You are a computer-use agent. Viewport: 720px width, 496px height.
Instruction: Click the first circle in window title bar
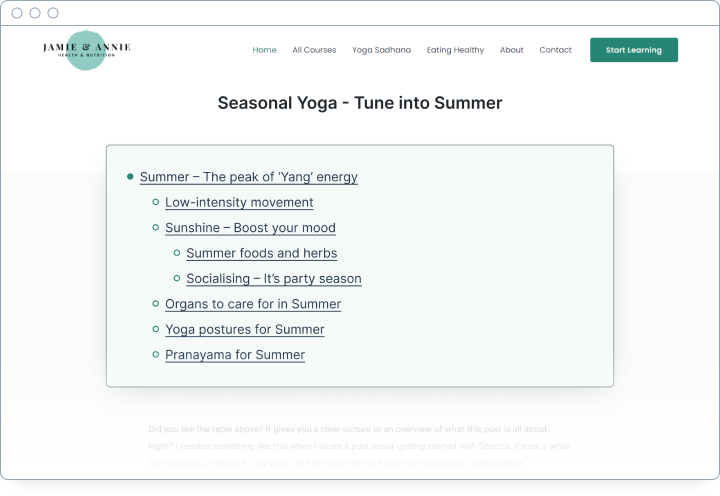(17, 13)
